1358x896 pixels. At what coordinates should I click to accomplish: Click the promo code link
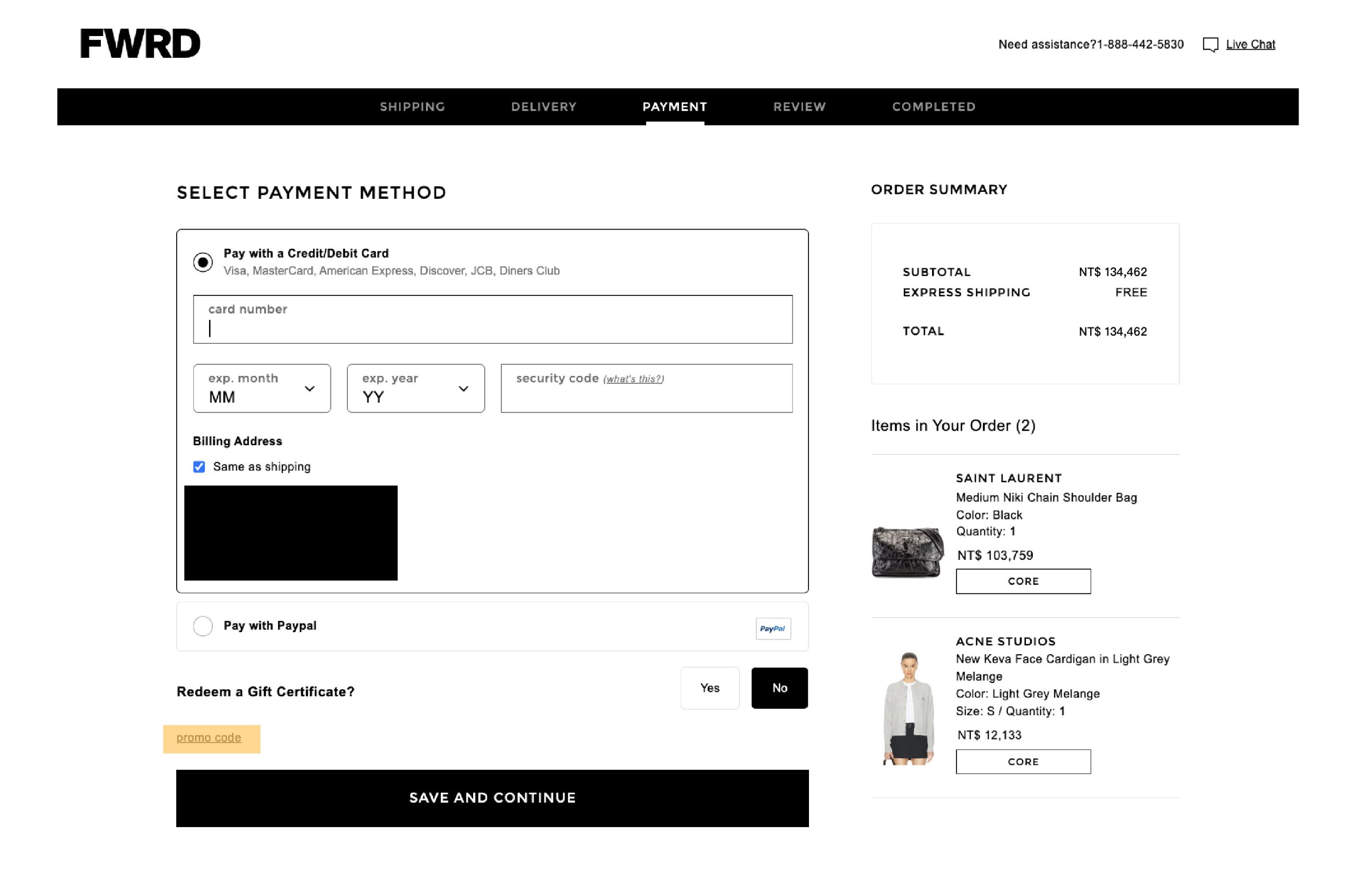tap(209, 737)
